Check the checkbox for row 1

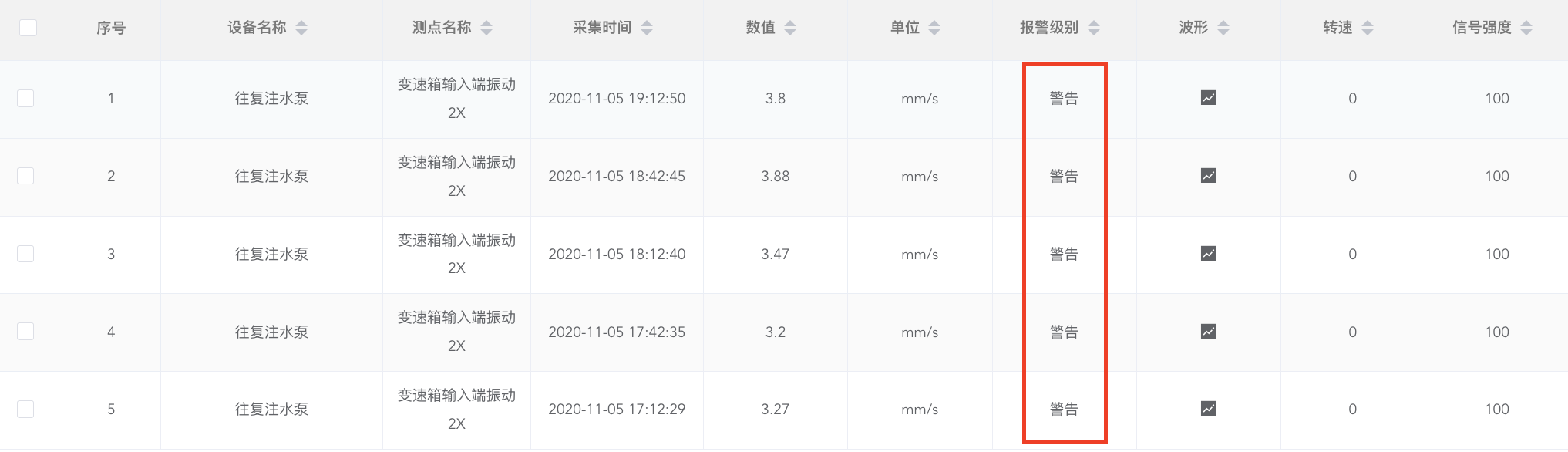(25, 98)
